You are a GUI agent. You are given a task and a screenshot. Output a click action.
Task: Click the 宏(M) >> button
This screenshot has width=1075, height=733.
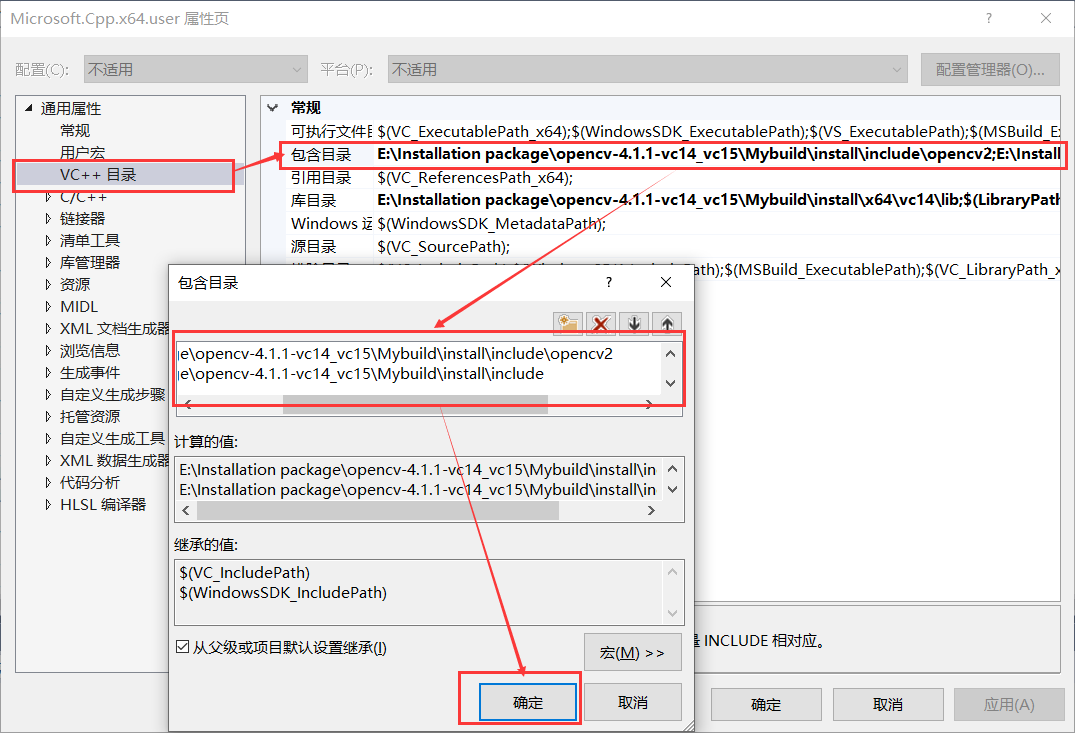[632, 651]
